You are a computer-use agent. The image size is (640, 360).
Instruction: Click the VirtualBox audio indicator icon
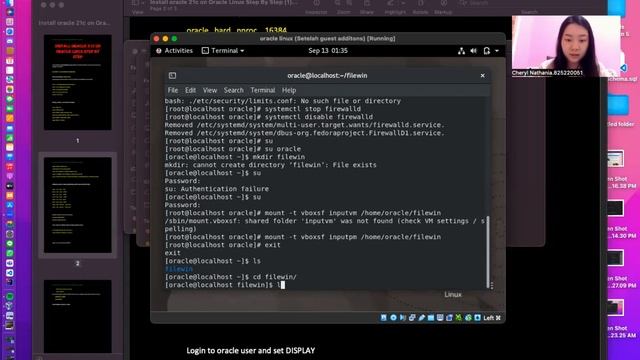point(403,318)
